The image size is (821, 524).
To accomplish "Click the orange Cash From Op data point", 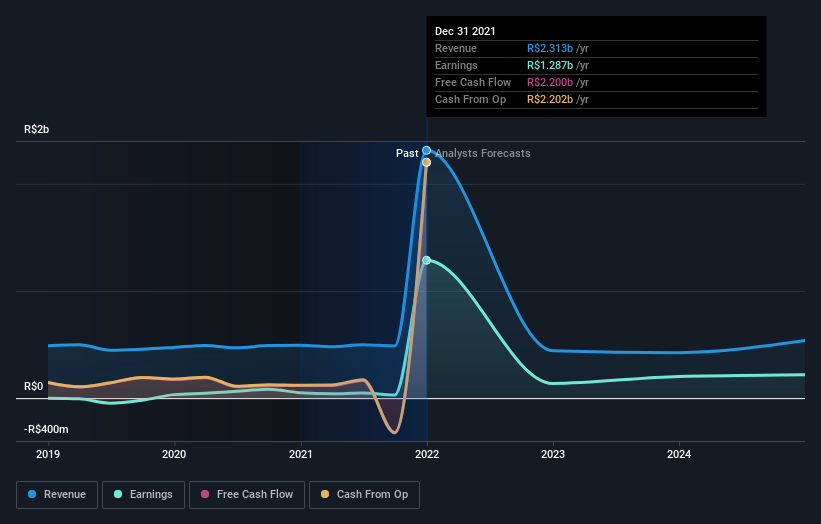I will (427, 163).
